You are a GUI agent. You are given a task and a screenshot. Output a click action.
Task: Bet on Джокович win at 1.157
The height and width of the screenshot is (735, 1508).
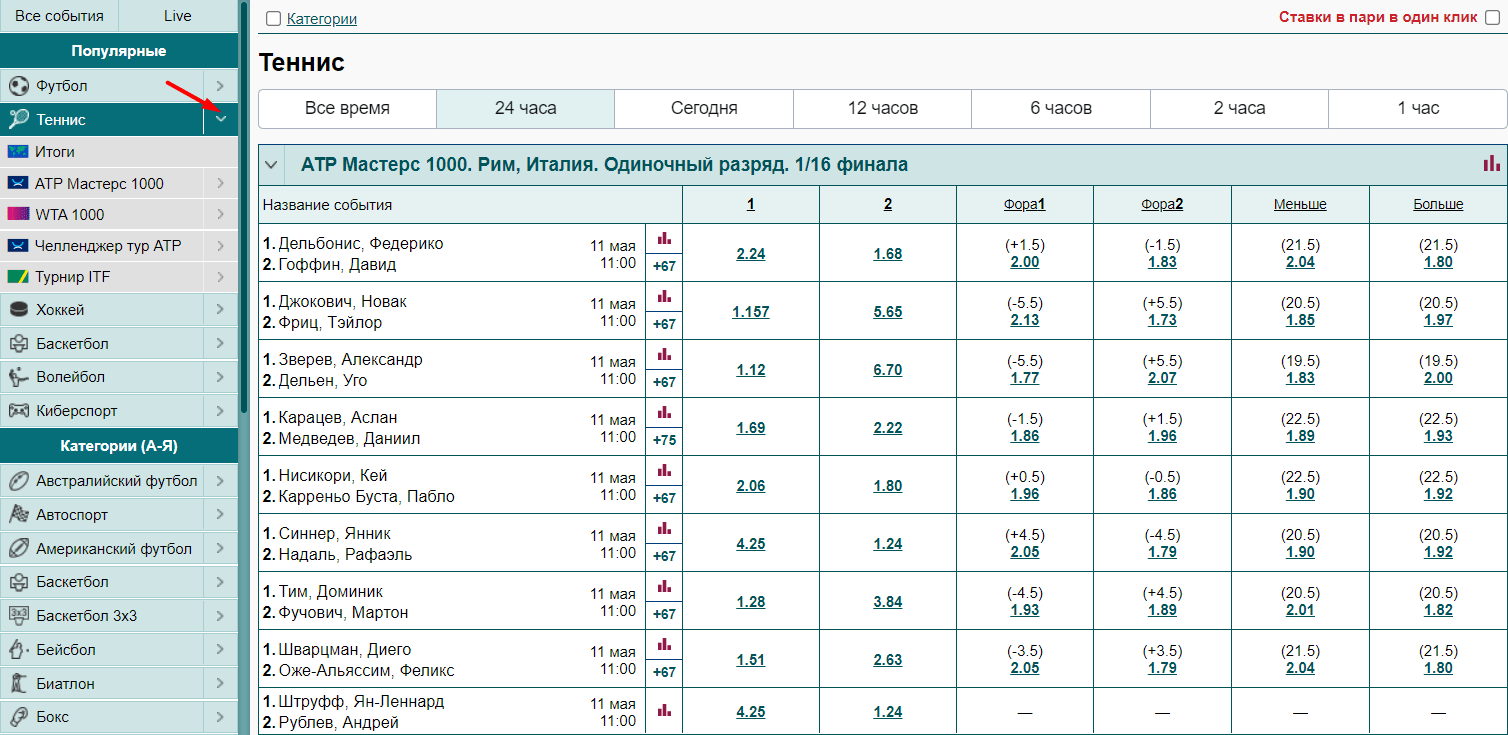tap(751, 312)
